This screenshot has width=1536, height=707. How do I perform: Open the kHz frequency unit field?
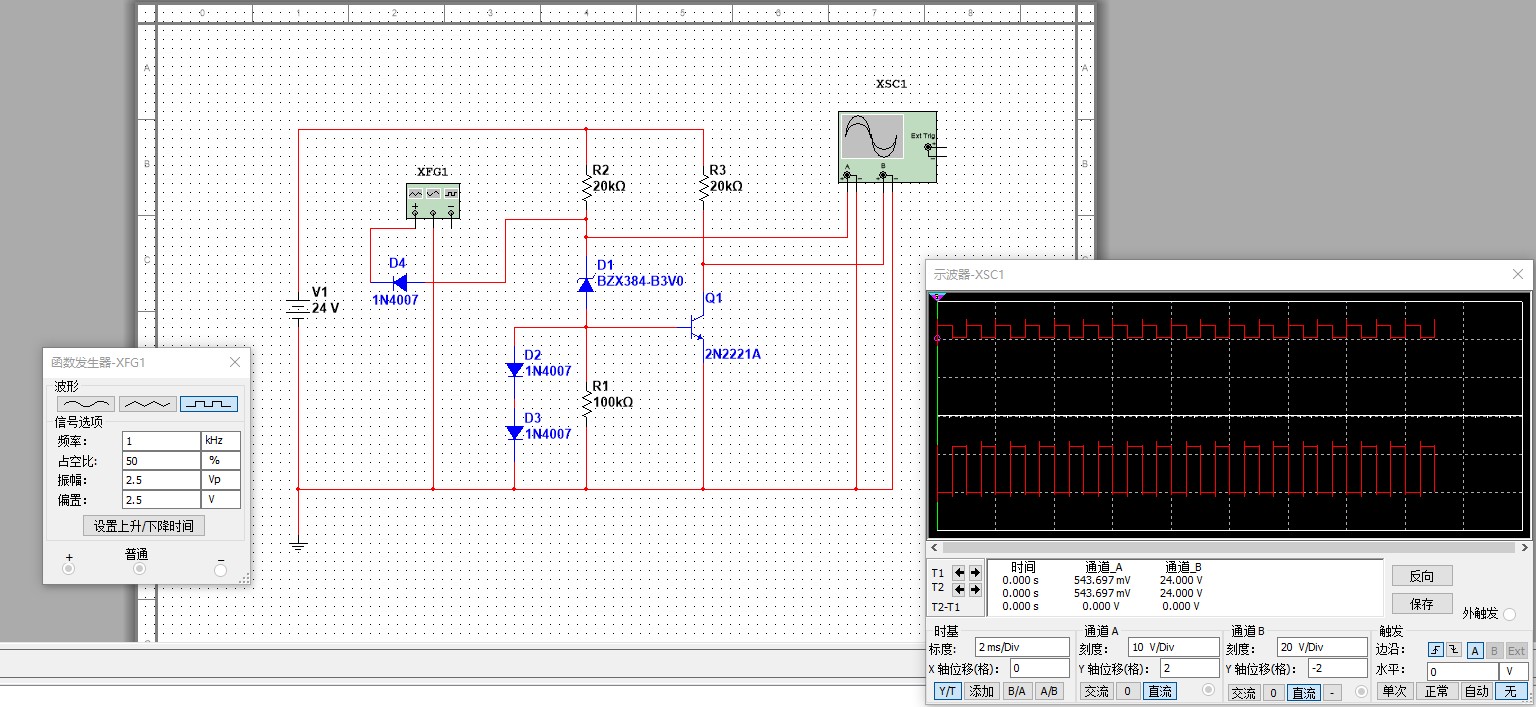[x=221, y=440]
